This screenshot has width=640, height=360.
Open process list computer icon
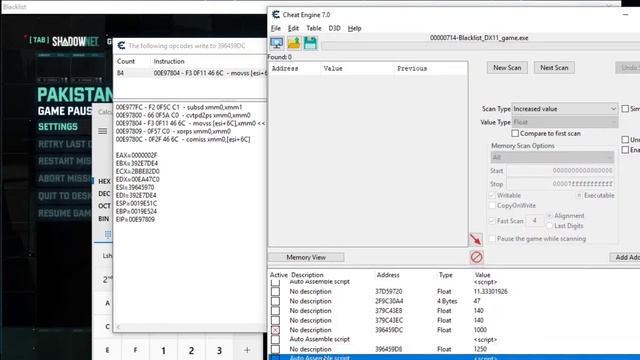tap(277, 43)
